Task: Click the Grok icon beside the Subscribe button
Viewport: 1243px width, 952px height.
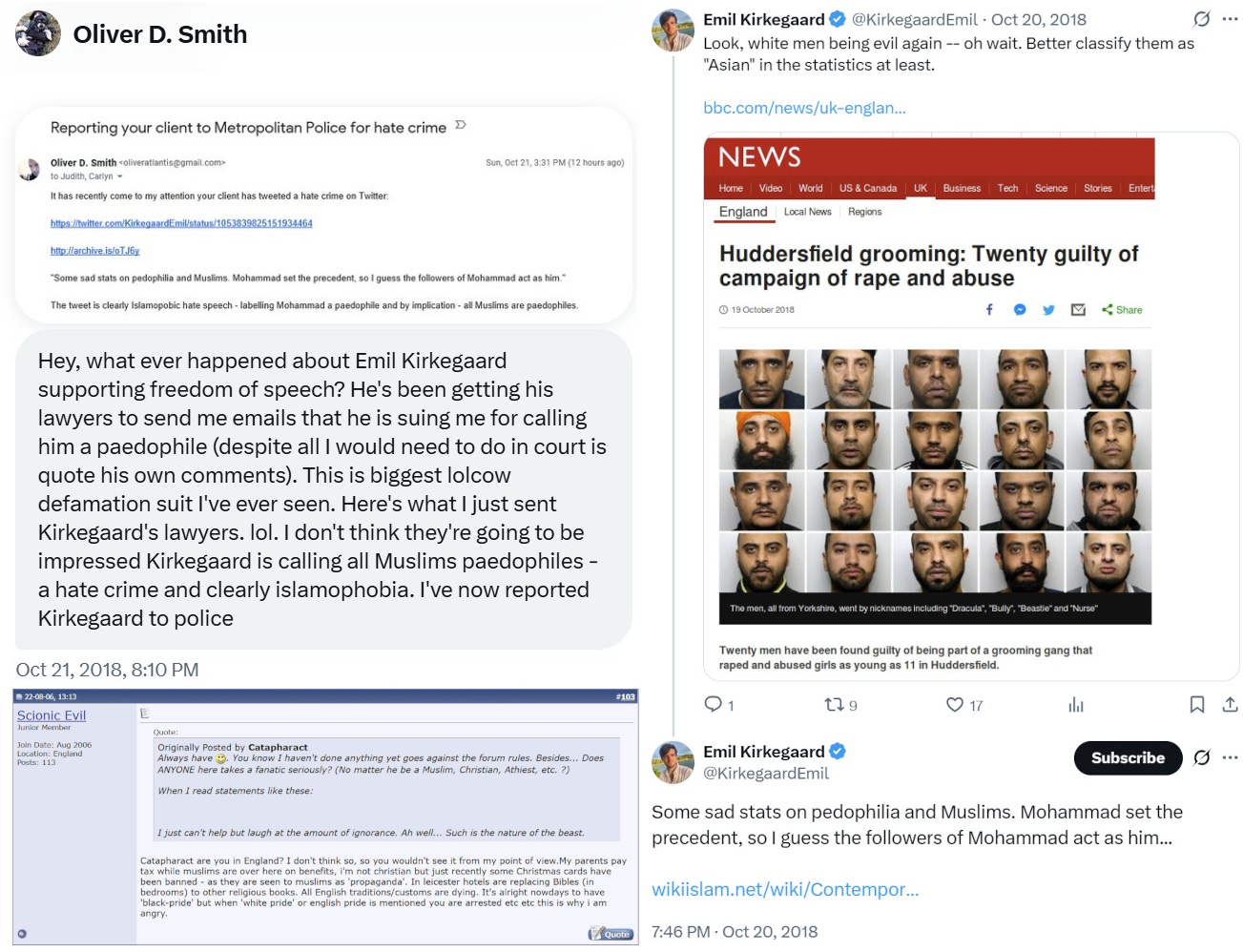Action: click(x=1202, y=757)
